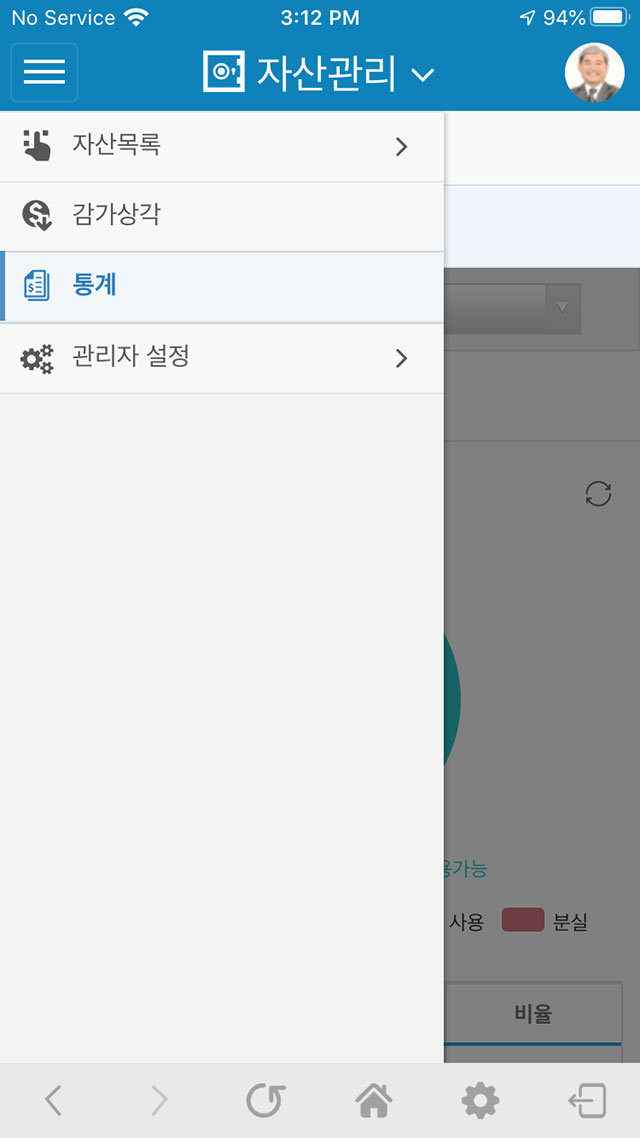Select the 감가상각 menu item
The width and height of the screenshot is (640, 1138).
(221, 216)
